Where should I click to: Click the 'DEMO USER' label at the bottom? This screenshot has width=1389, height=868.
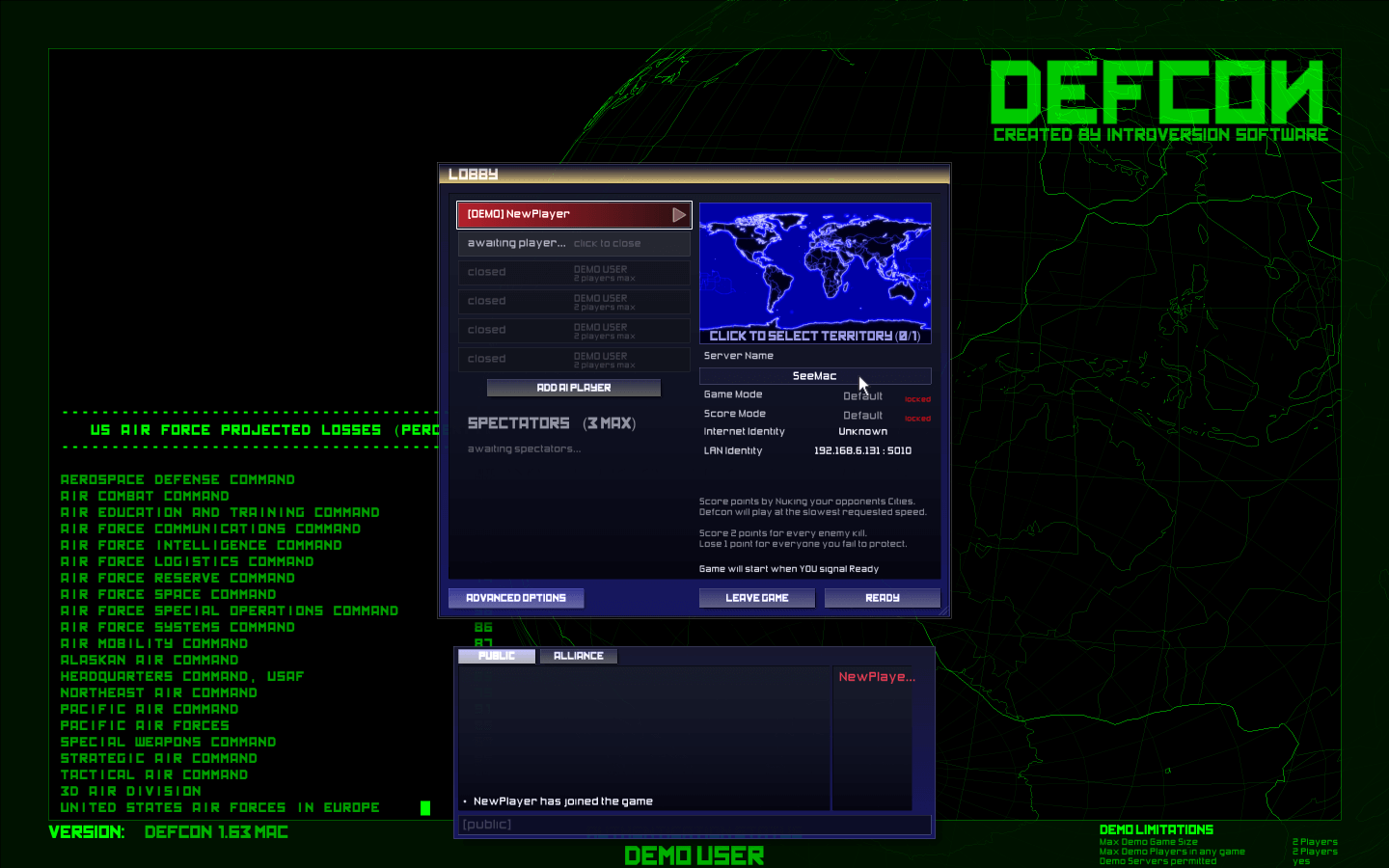pyautogui.click(x=694, y=855)
